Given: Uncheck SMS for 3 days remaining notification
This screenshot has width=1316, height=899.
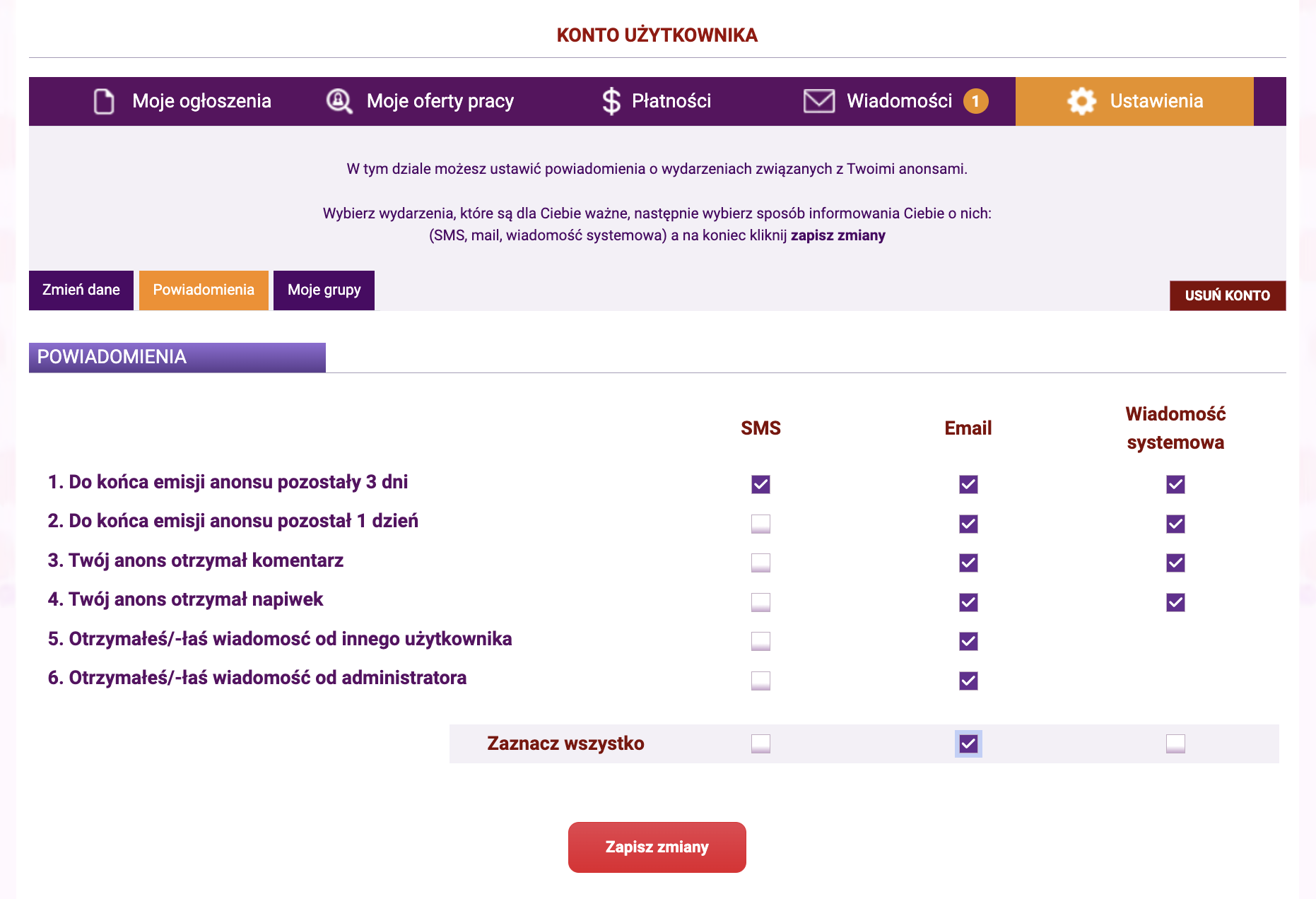Looking at the screenshot, I should 760,484.
